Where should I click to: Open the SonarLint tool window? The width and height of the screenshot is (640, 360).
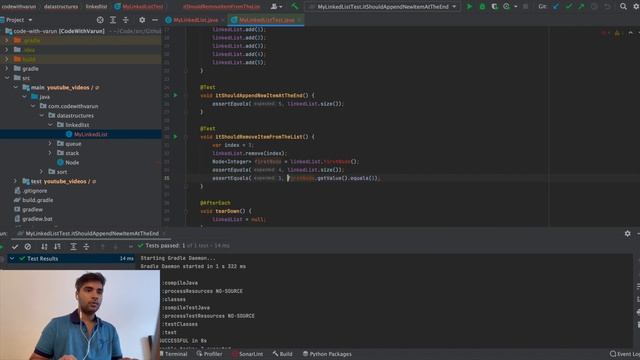247,354
